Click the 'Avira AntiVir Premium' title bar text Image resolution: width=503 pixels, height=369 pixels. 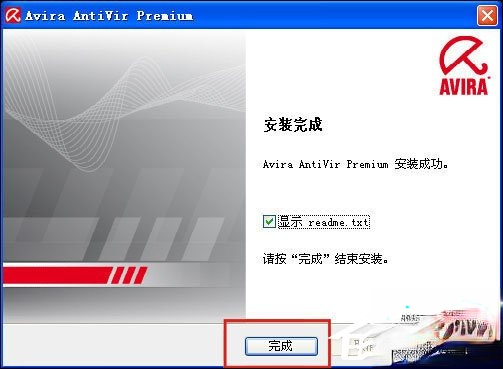[109, 16]
